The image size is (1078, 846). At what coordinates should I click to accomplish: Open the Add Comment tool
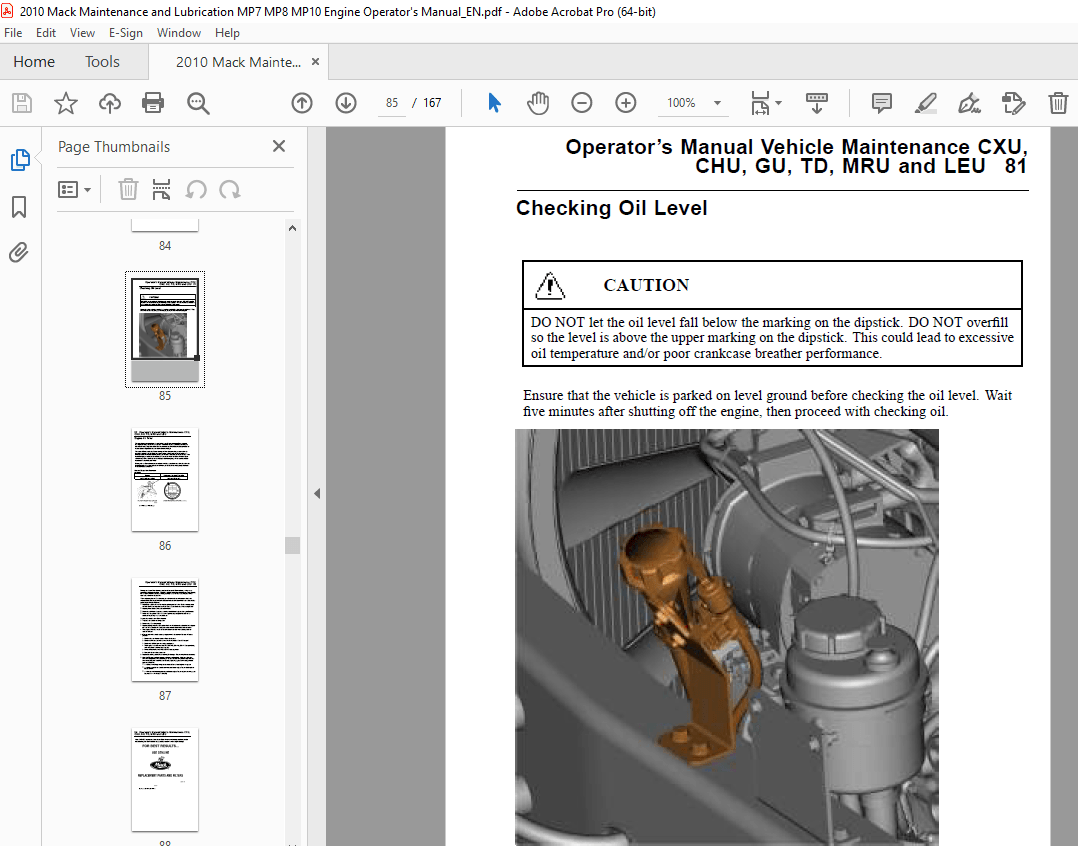(x=880, y=102)
